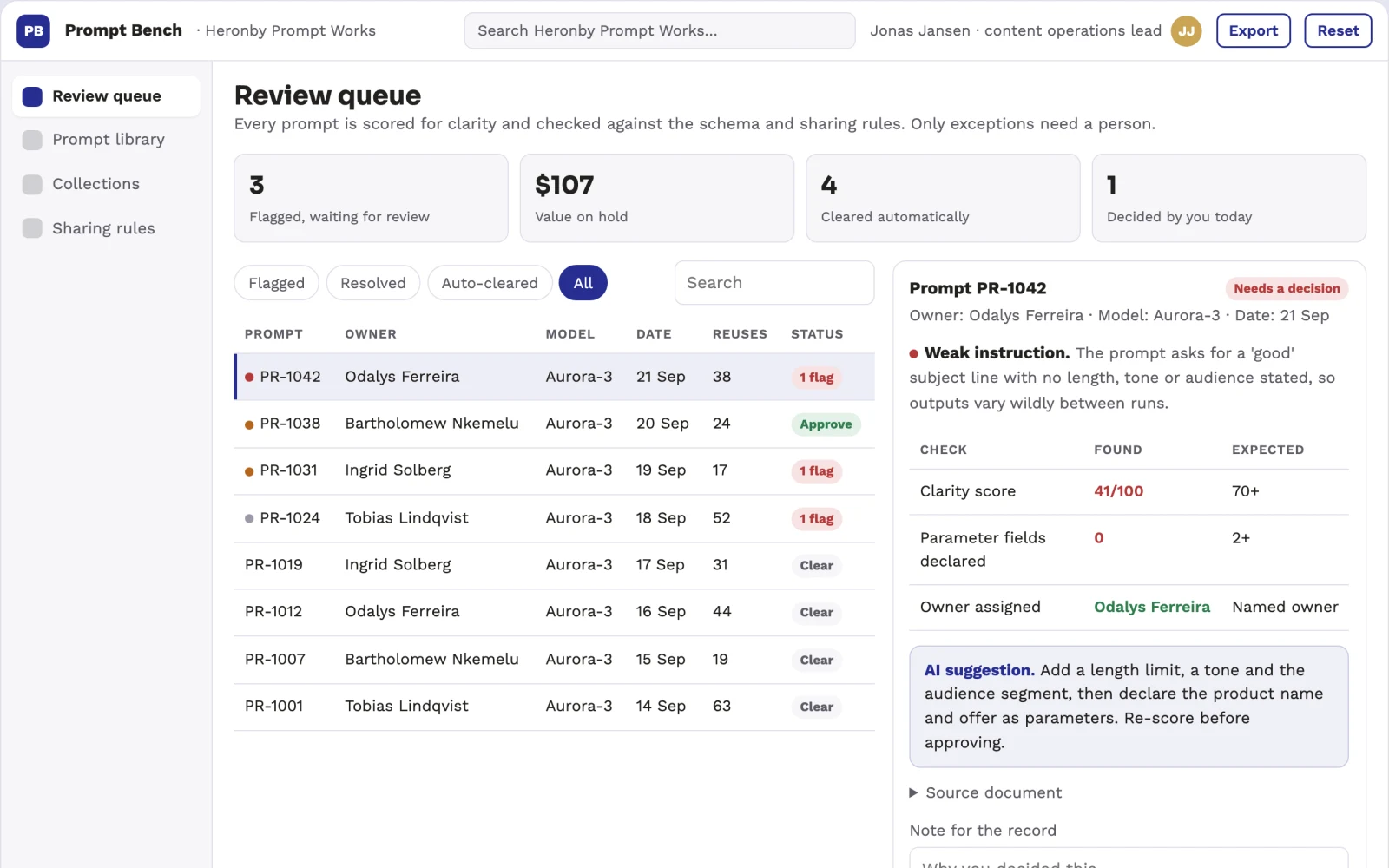Click the Cleared automatically card

pyautogui.click(x=943, y=198)
